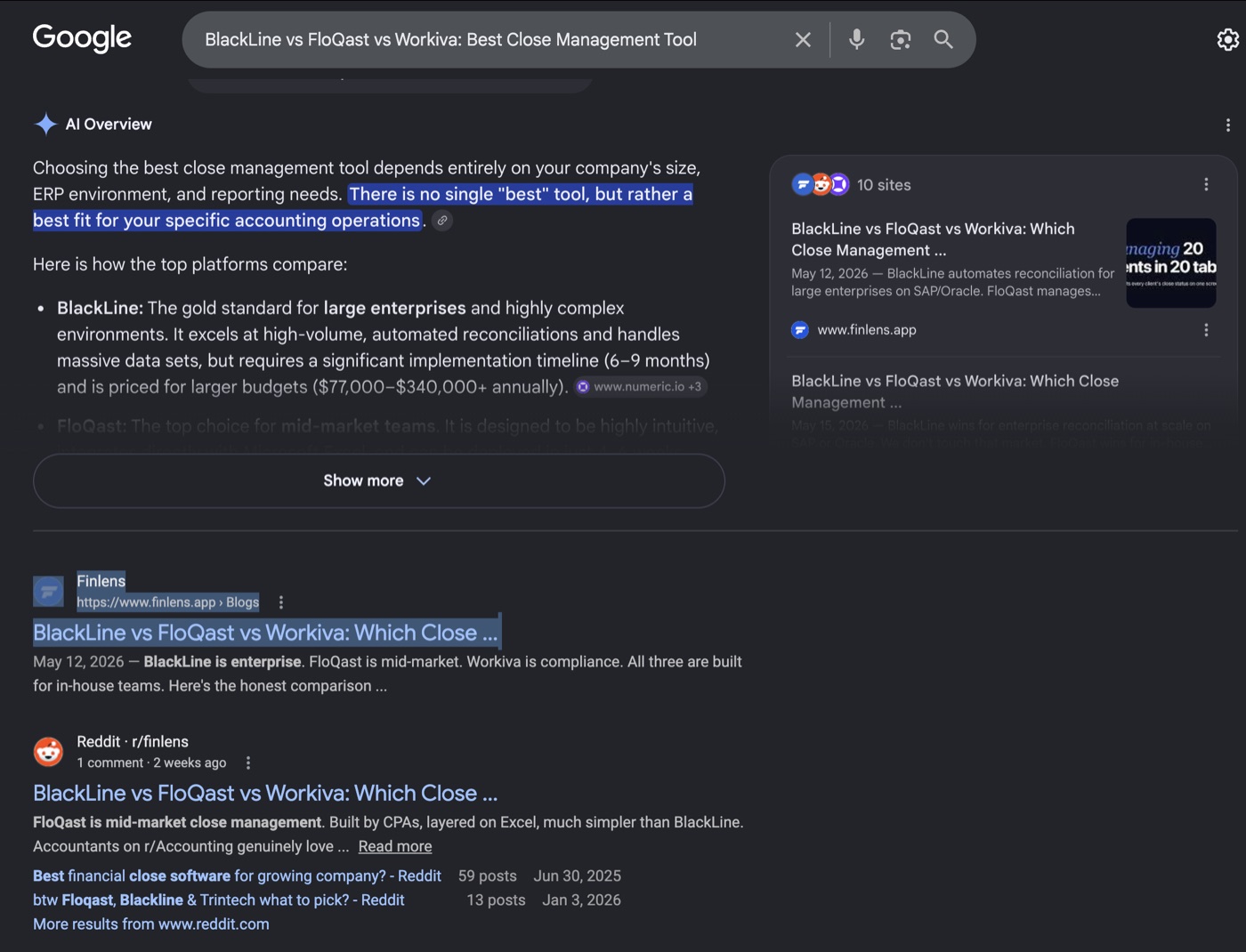Viewport: 1246px width, 952px height.
Task: Submit search with magnifier icon
Action: pyautogui.click(x=943, y=39)
